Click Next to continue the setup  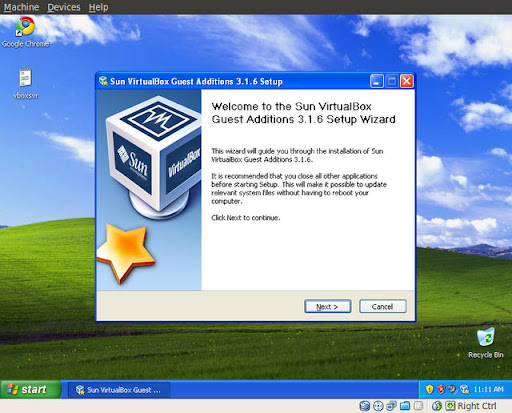[328, 306]
